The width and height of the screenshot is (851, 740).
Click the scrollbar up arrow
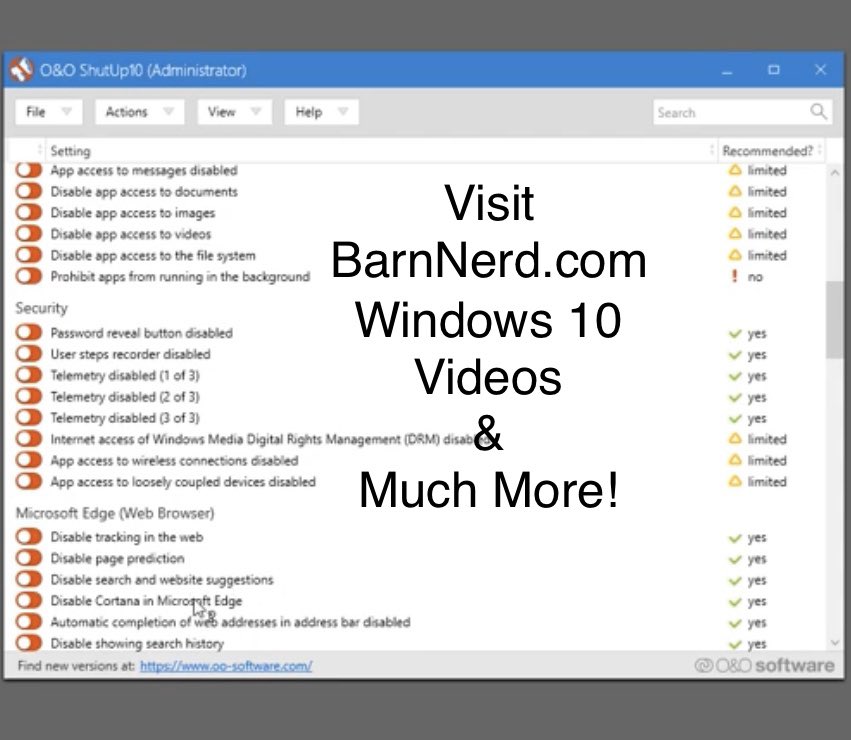click(835, 173)
